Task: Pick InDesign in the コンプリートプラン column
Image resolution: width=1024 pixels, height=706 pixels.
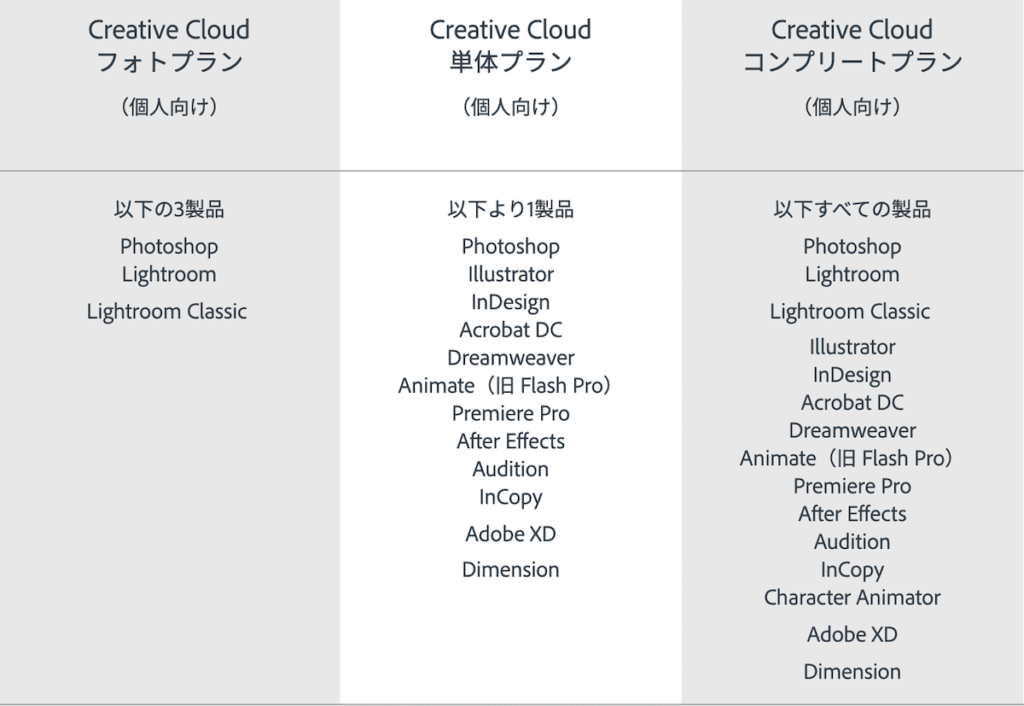Action: (852, 375)
